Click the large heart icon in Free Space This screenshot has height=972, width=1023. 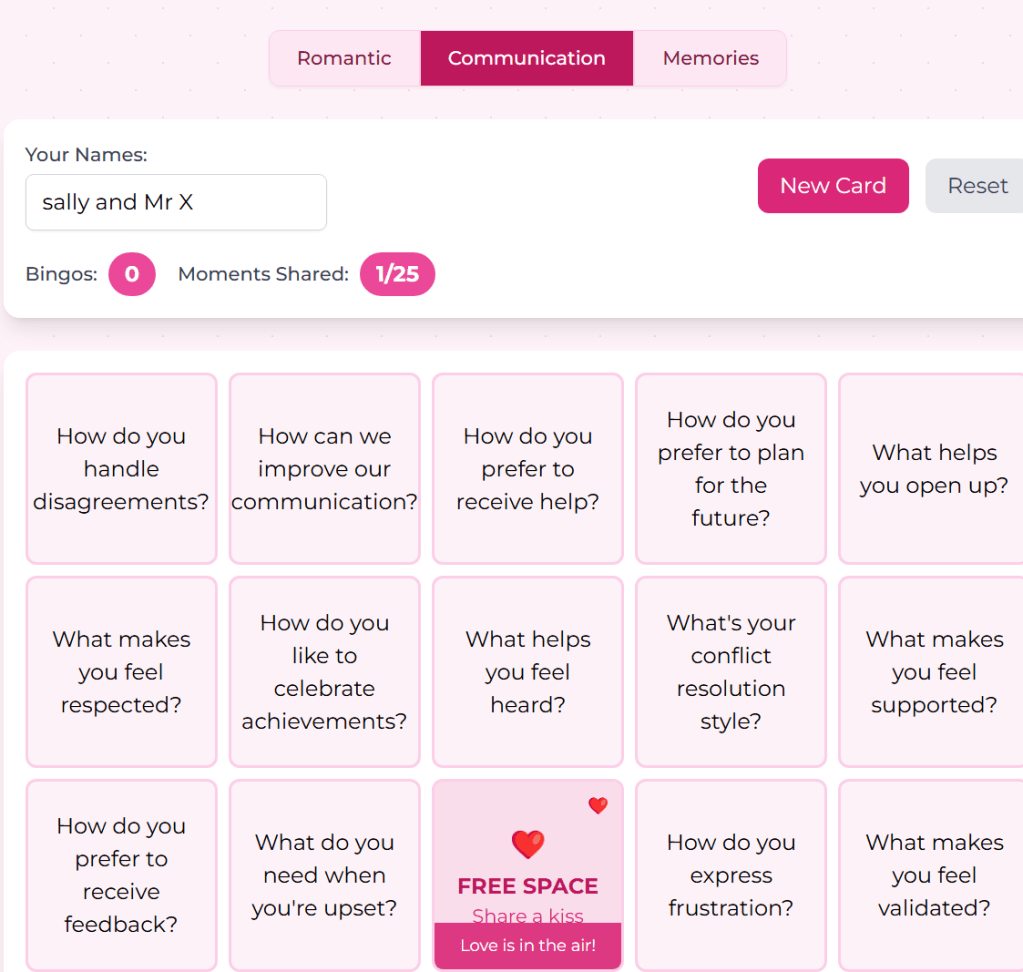[x=528, y=844]
